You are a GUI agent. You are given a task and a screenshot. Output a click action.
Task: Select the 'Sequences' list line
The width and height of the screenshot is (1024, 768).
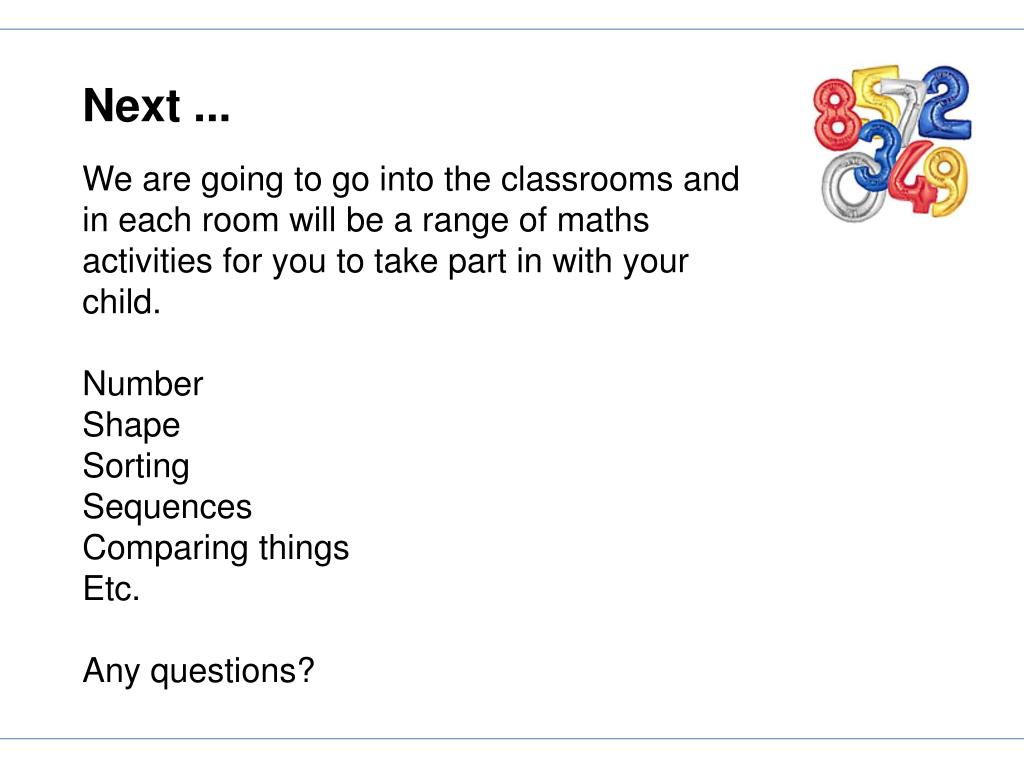point(167,507)
